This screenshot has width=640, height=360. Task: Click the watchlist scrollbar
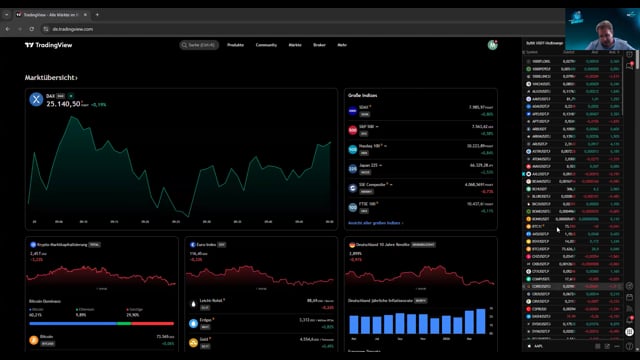point(623,86)
